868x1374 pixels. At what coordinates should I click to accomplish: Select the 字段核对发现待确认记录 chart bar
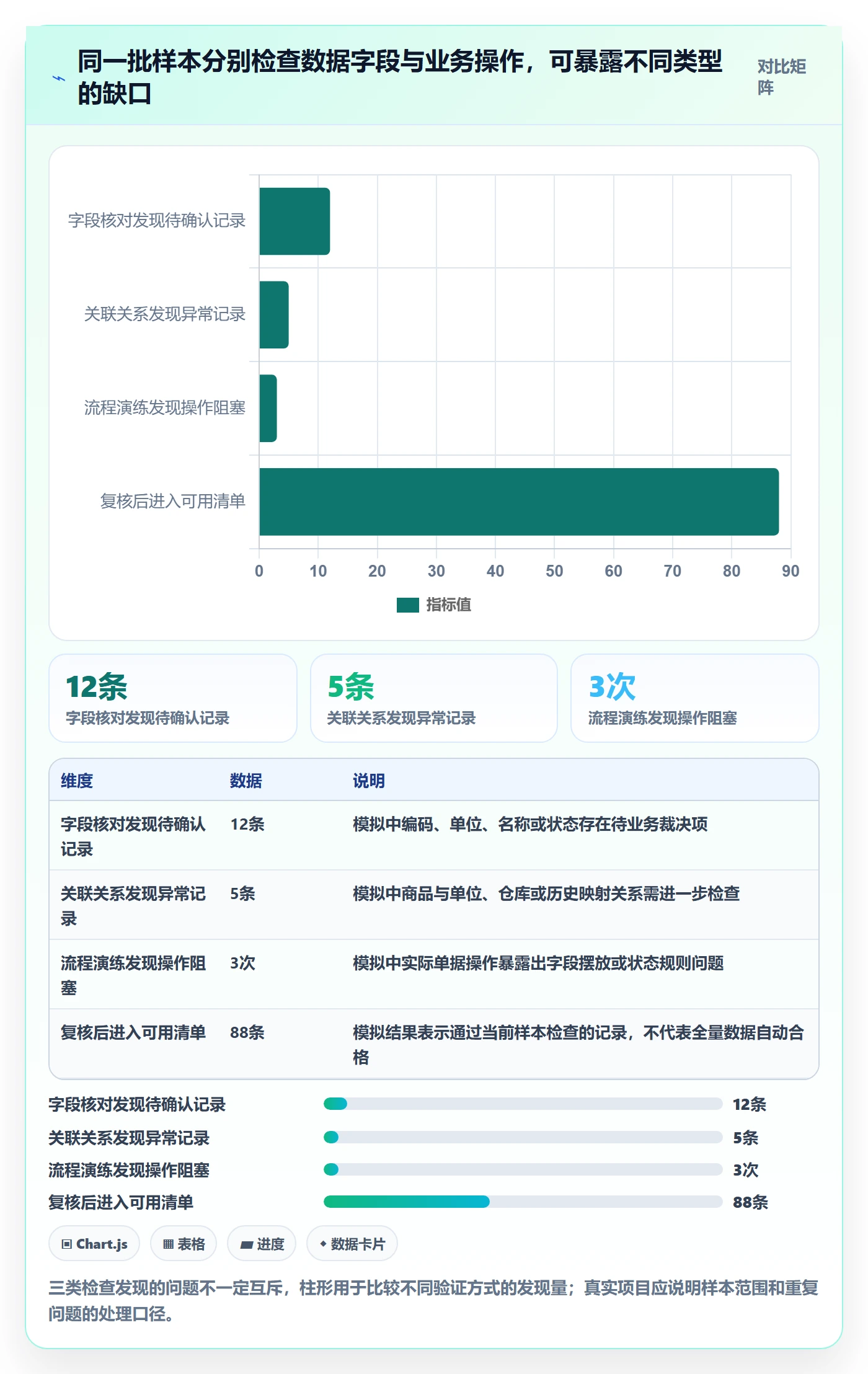pos(294,221)
